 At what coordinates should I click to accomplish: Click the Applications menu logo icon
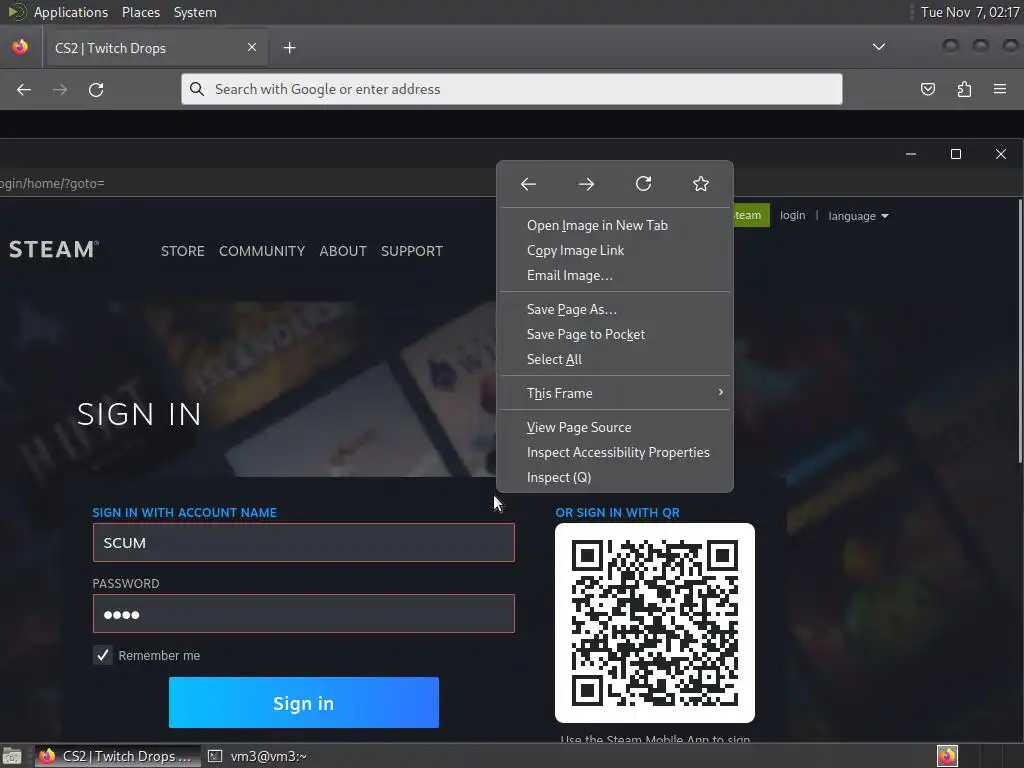coord(16,12)
